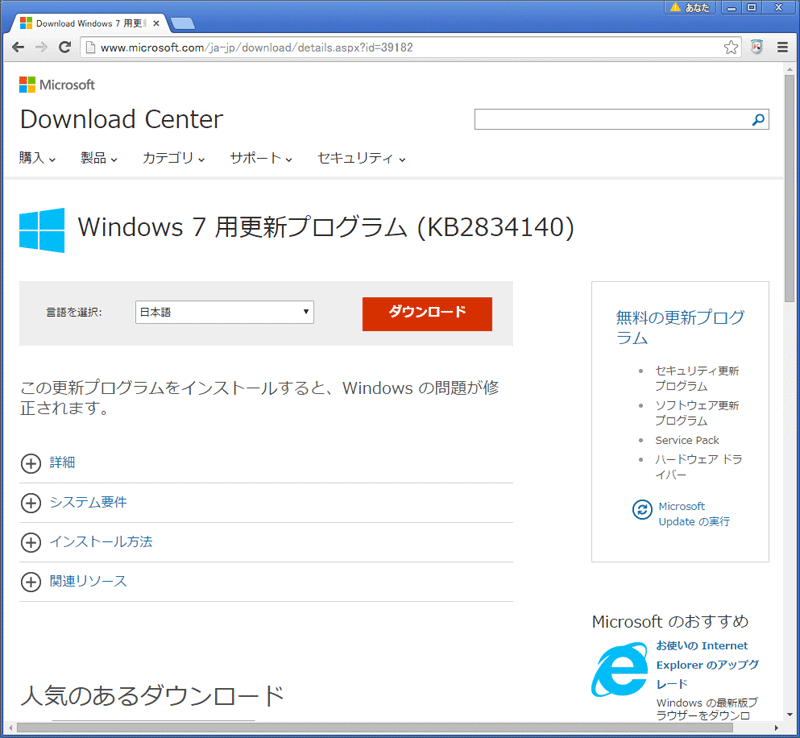This screenshot has width=800, height=738.
Task: Click the user warning badge あなた
Action: coord(690,7)
